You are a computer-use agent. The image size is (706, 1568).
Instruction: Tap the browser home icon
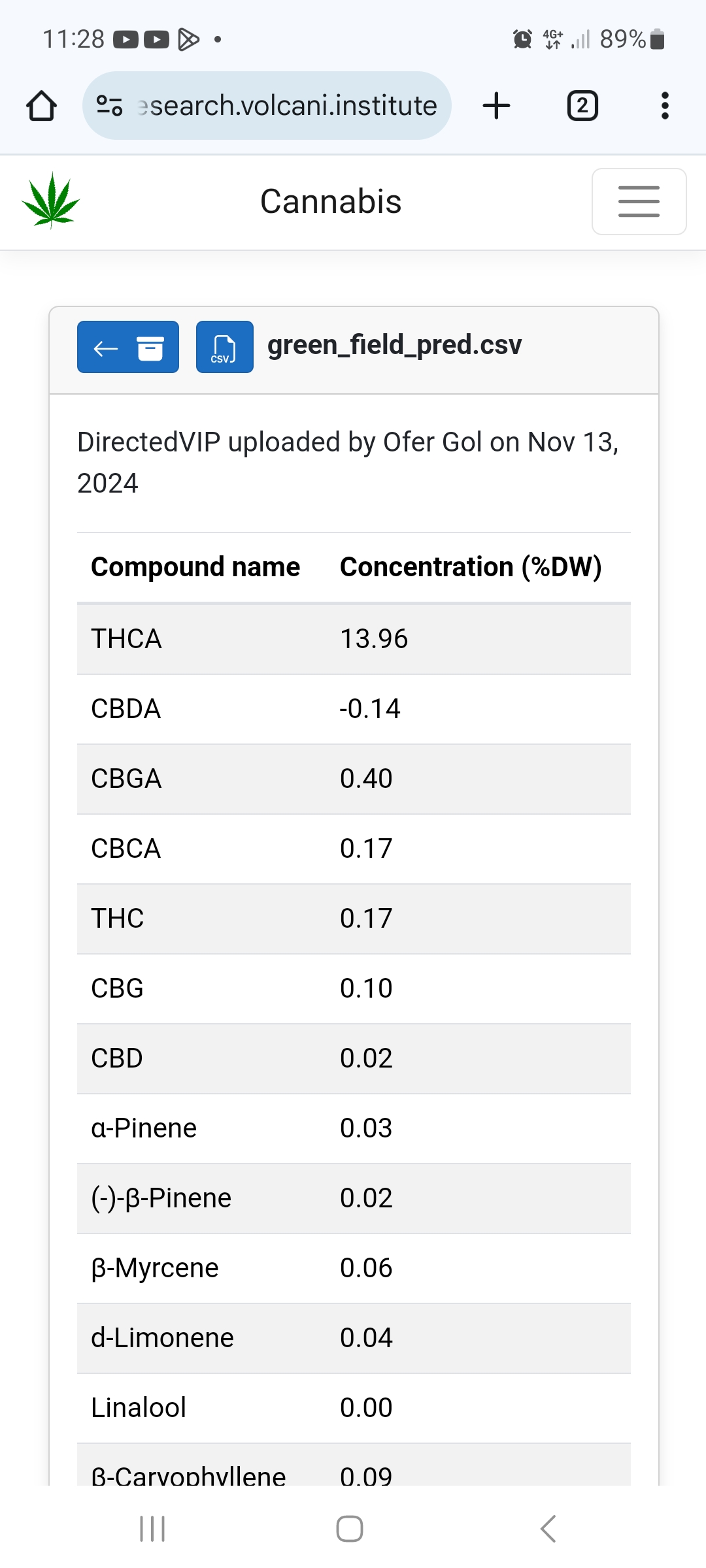tap(41, 106)
